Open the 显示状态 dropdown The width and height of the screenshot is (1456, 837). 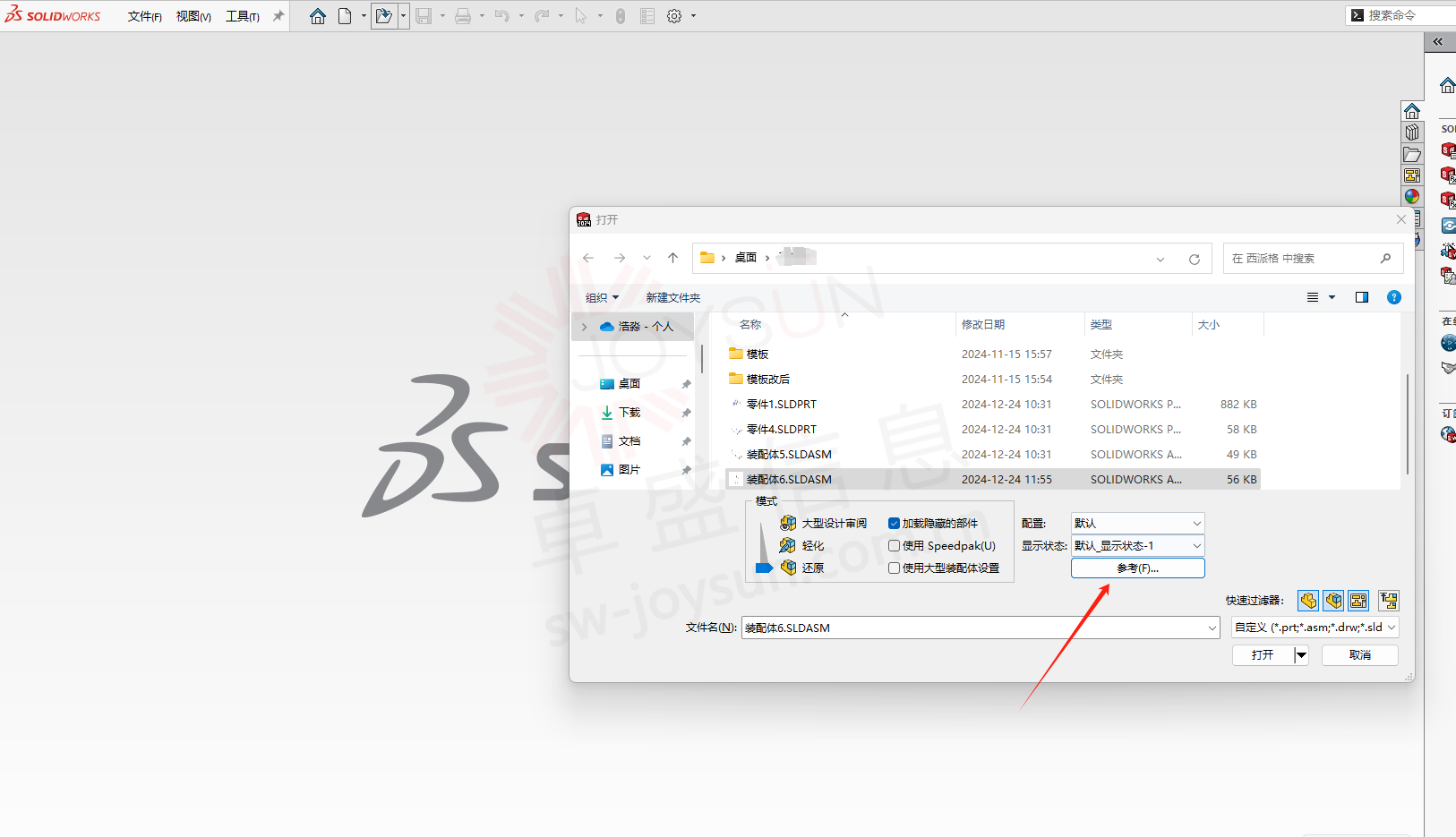point(1137,545)
